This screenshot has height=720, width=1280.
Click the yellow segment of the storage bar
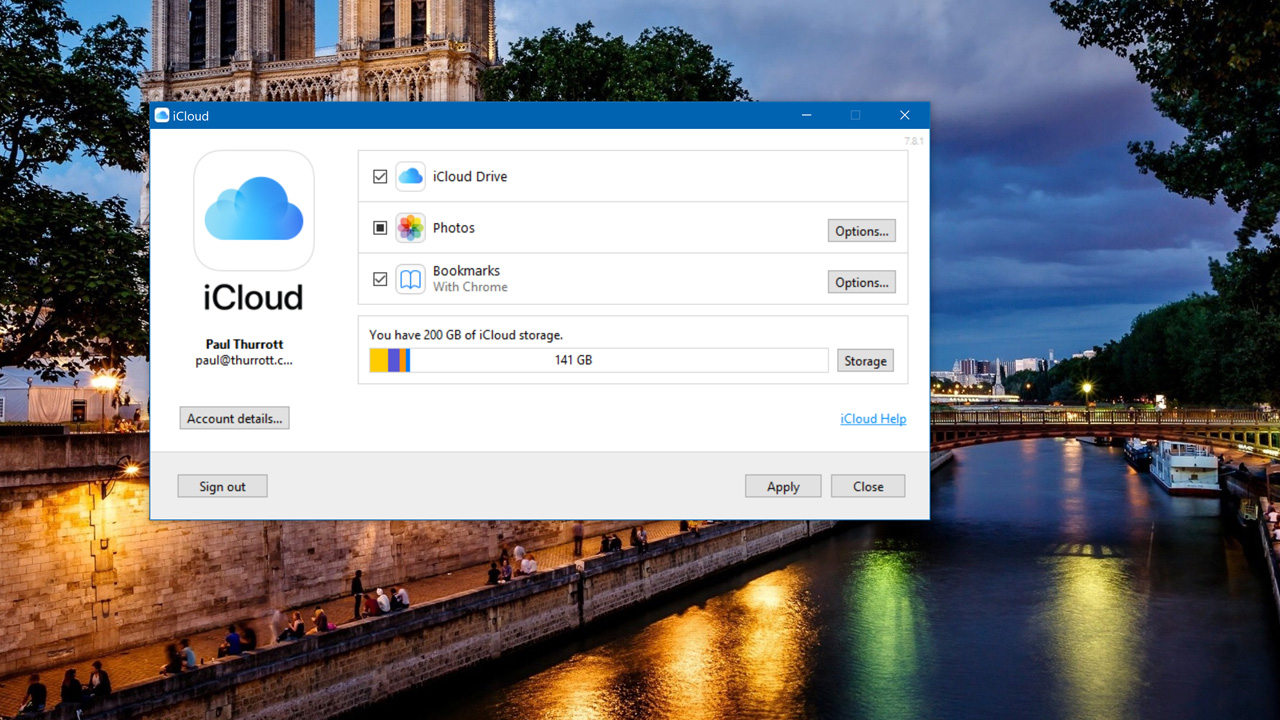pyautogui.click(x=378, y=360)
